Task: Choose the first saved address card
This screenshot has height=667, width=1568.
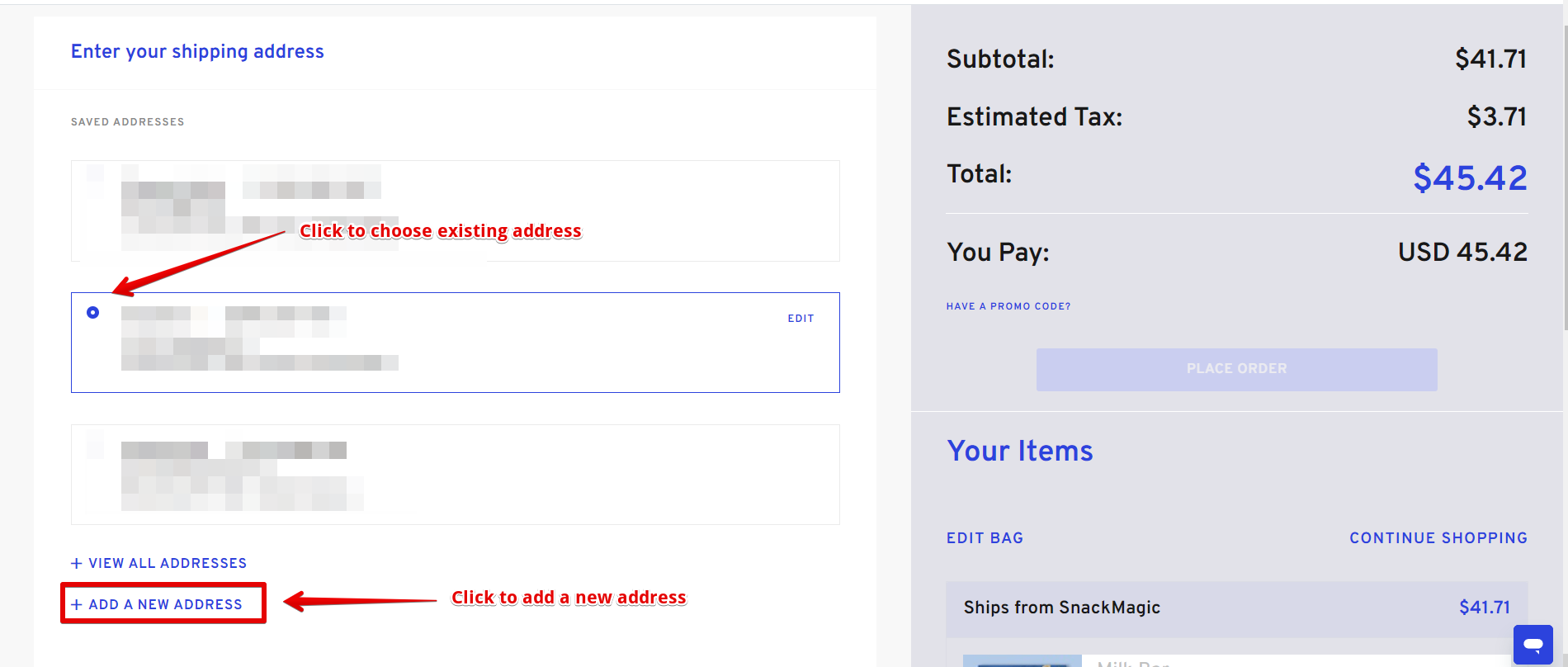Action: click(x=456, y=211)
